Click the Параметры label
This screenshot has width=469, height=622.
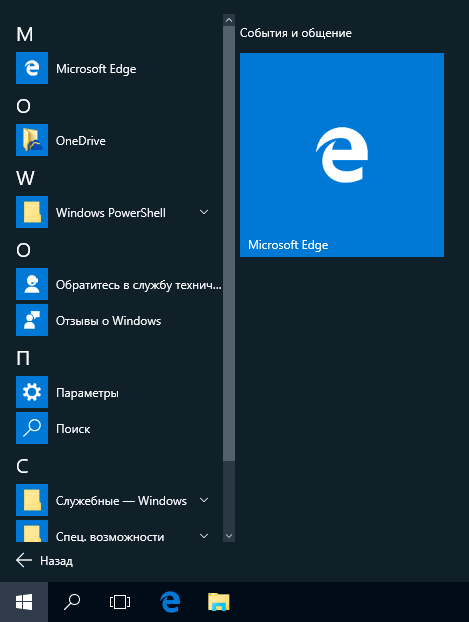coord(87,393)
